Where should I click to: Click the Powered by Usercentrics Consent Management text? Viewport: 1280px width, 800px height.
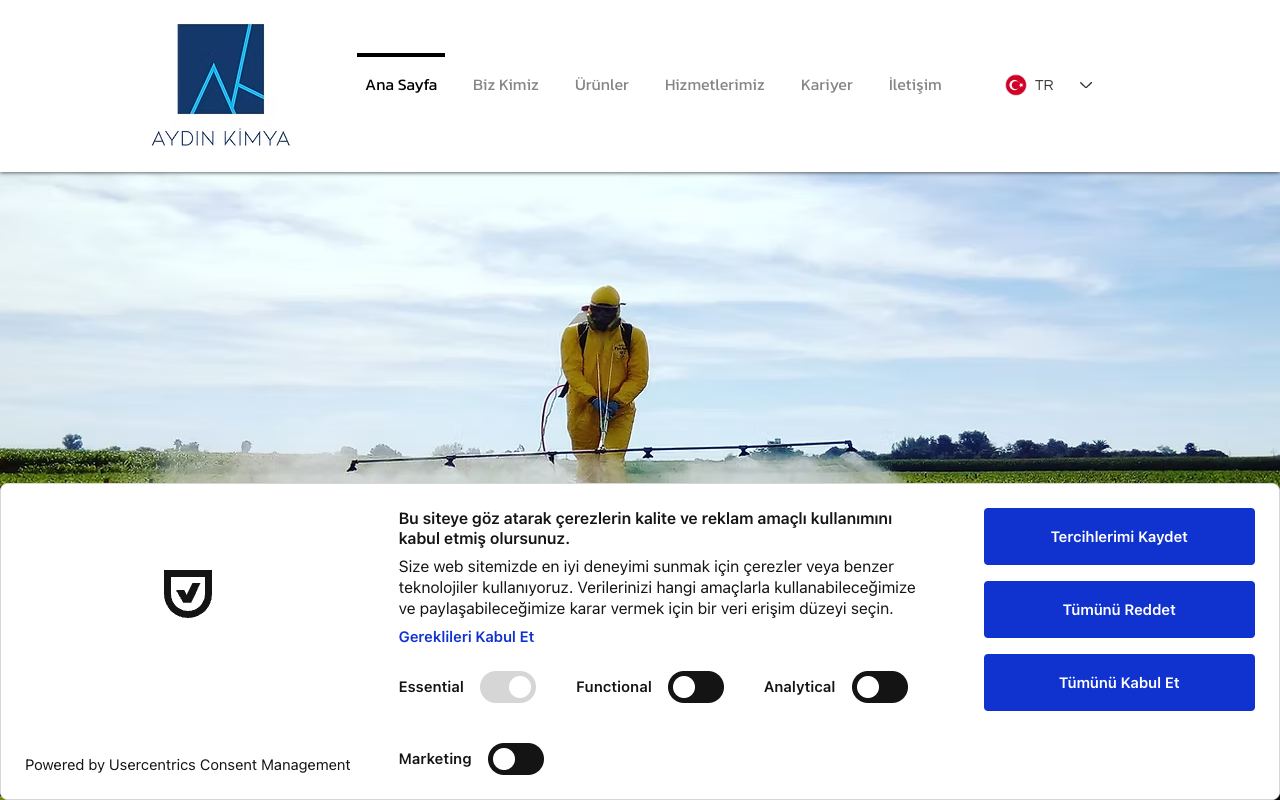coord(188,765)
